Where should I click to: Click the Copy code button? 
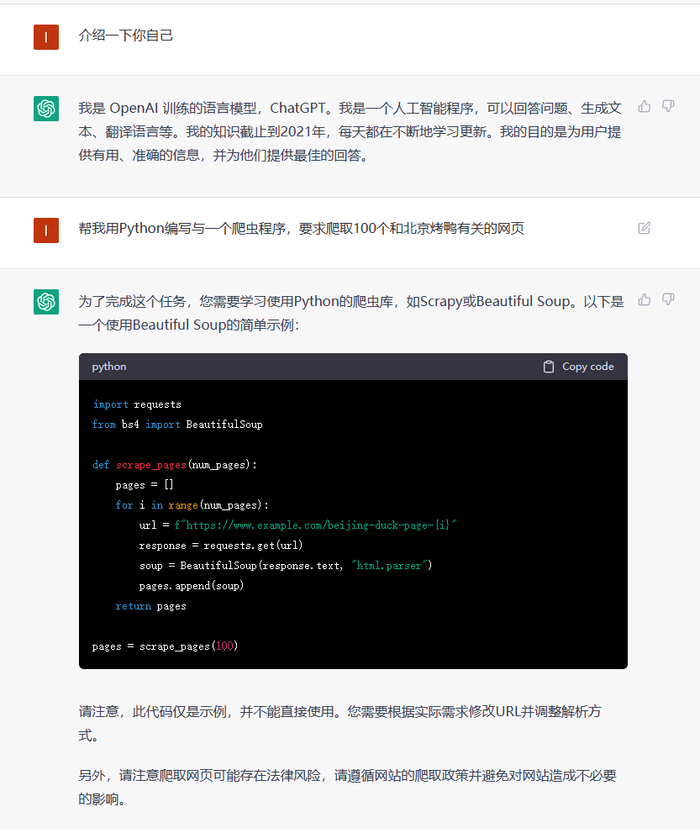point(578,366)
